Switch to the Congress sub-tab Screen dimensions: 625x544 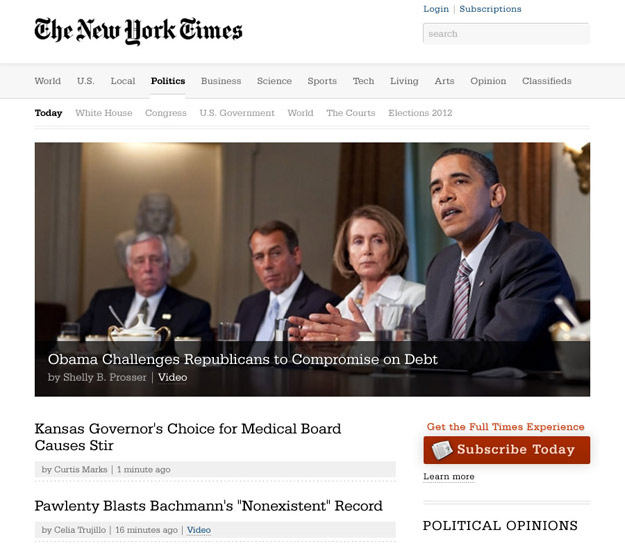coord(165,113)
